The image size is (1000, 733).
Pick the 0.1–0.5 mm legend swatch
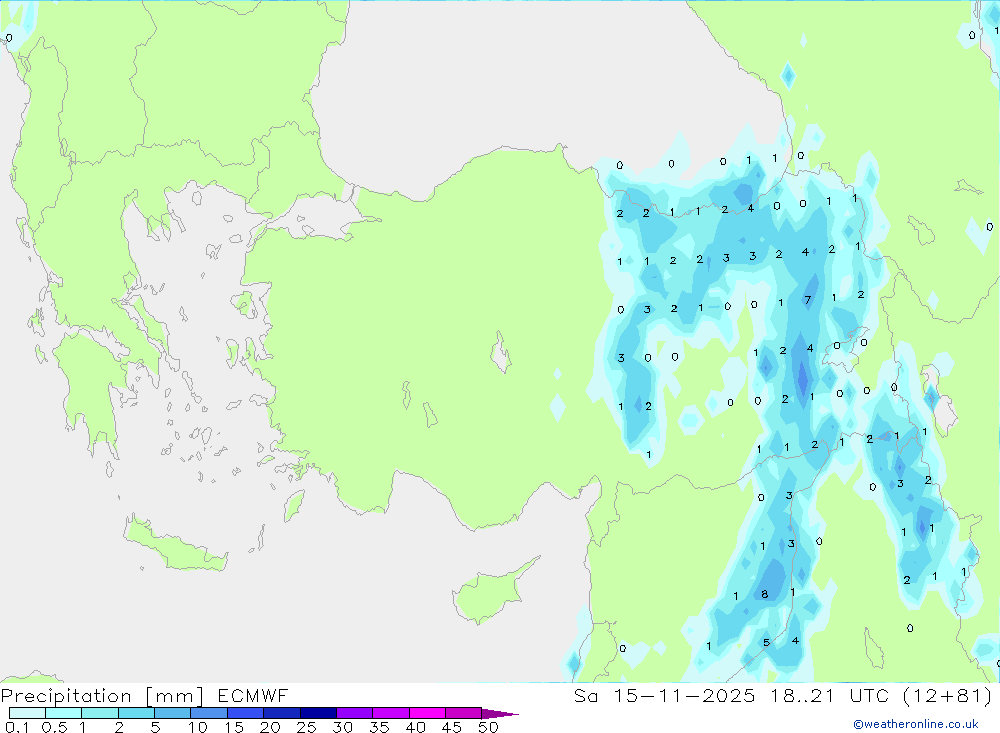click(x=27, y=713)
